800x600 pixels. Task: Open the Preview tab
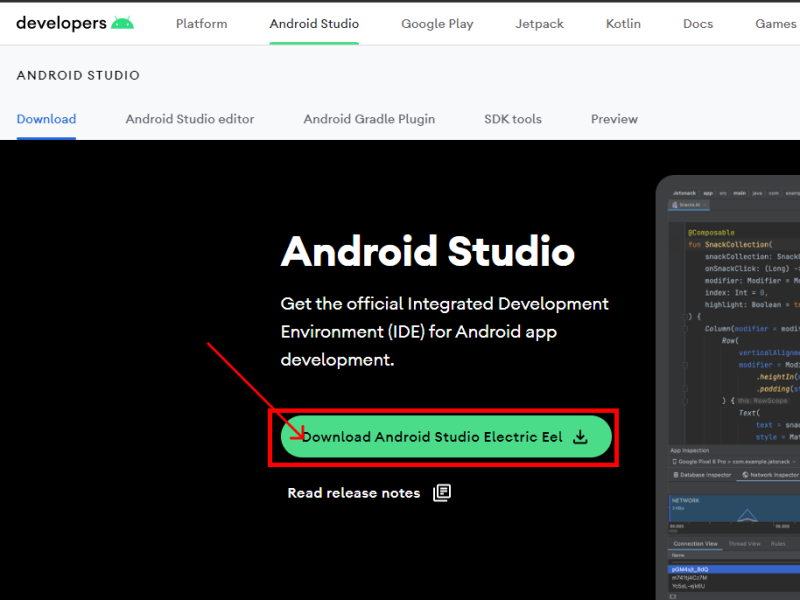point(614,119)
